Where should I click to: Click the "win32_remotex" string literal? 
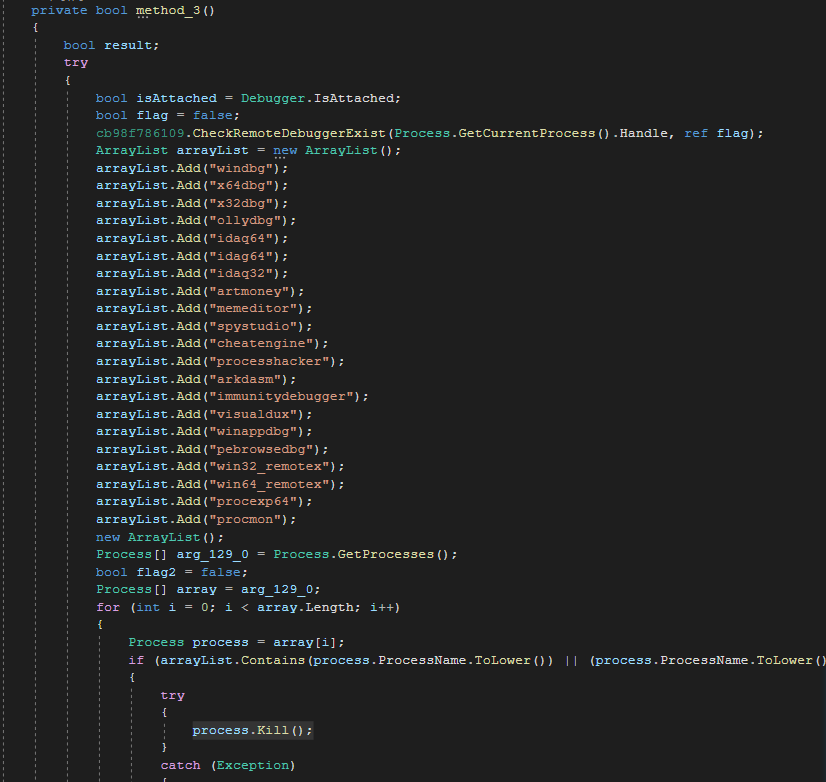click(x=269, y=466)
